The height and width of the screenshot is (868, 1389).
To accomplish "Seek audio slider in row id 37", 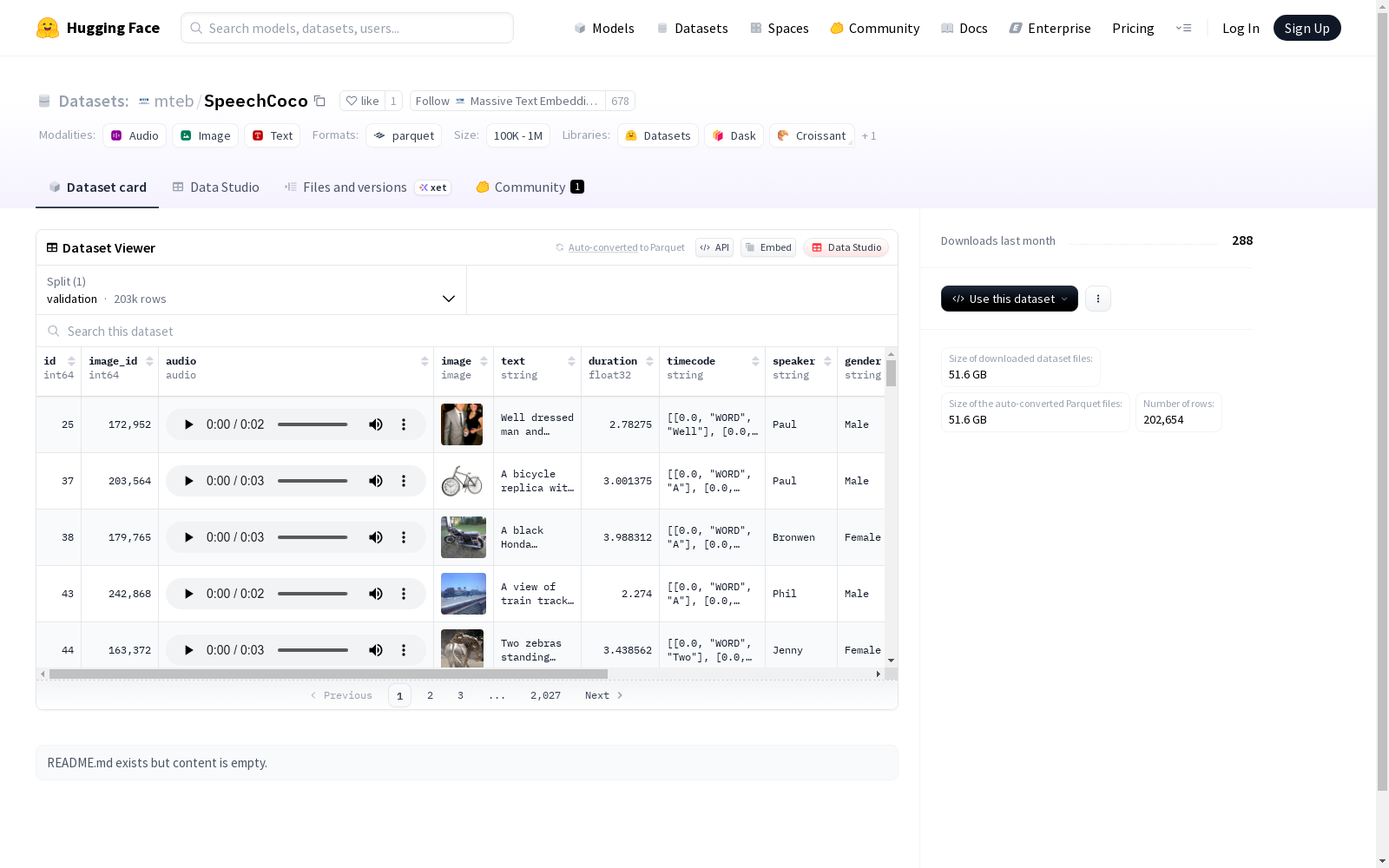I will point(313,481).
